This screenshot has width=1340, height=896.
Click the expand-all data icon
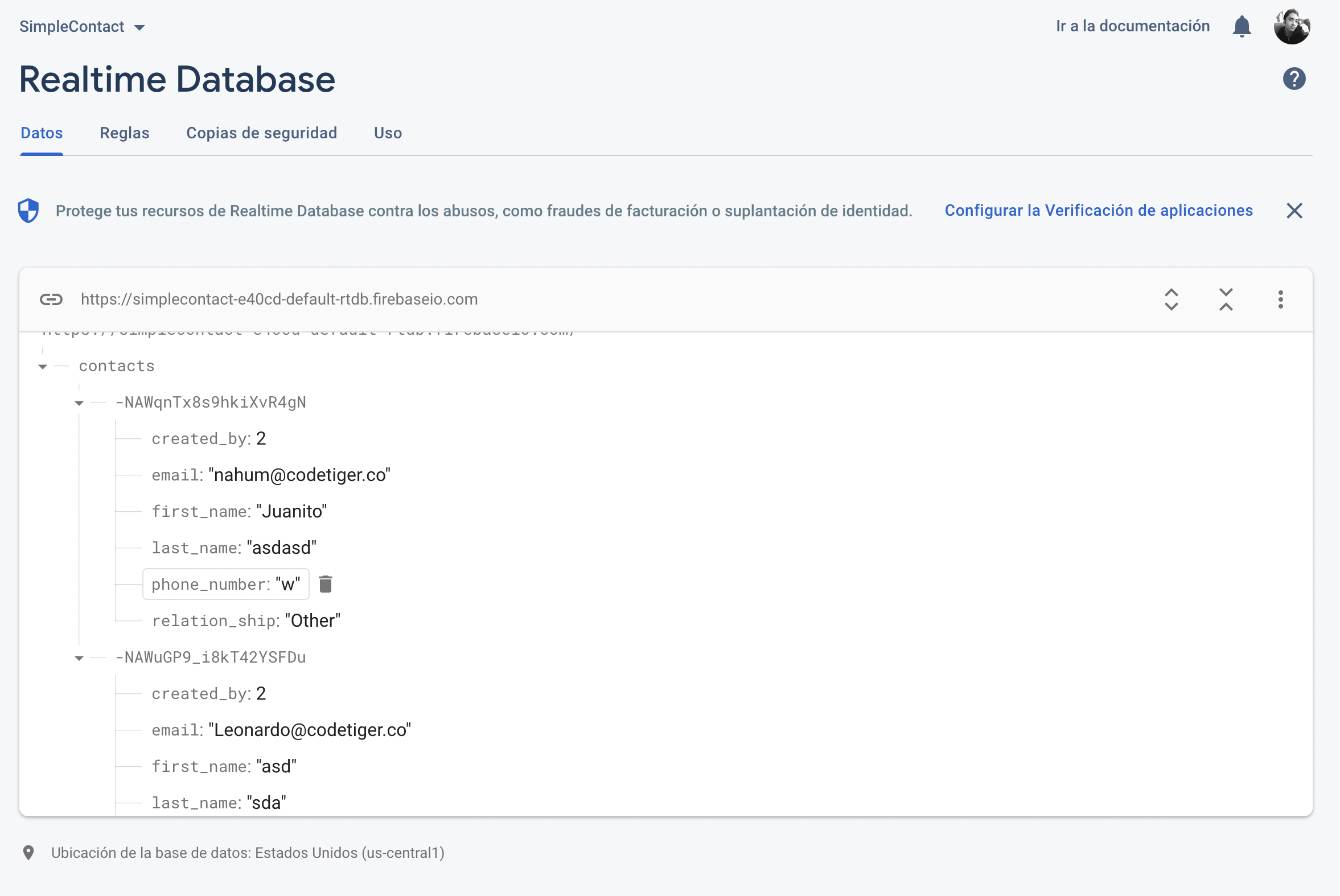click(x=1171, y=299)
